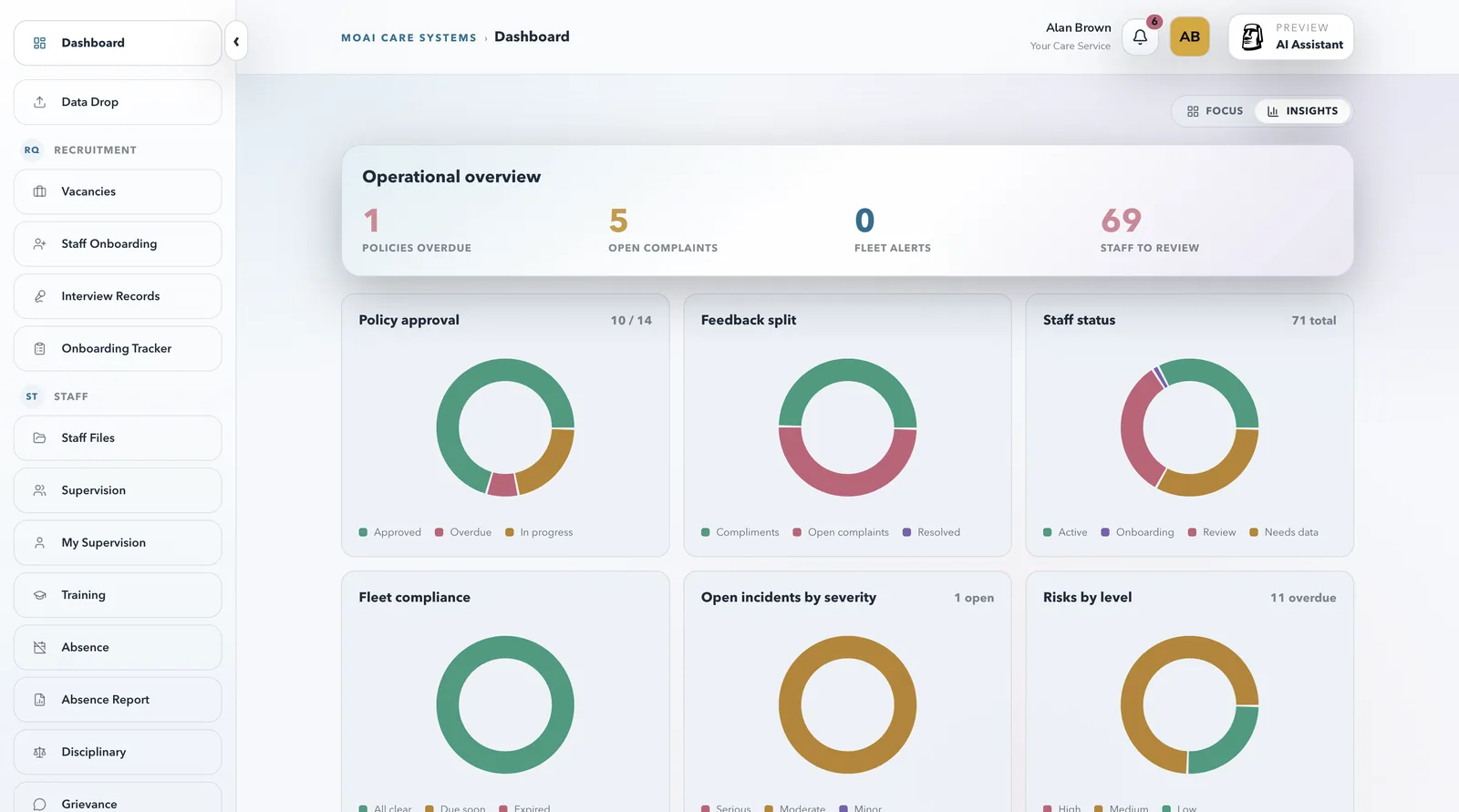Click the Grievance speech bubble icon
The height and width of the screenshot is (812, 1459).
tap(40, 805)
